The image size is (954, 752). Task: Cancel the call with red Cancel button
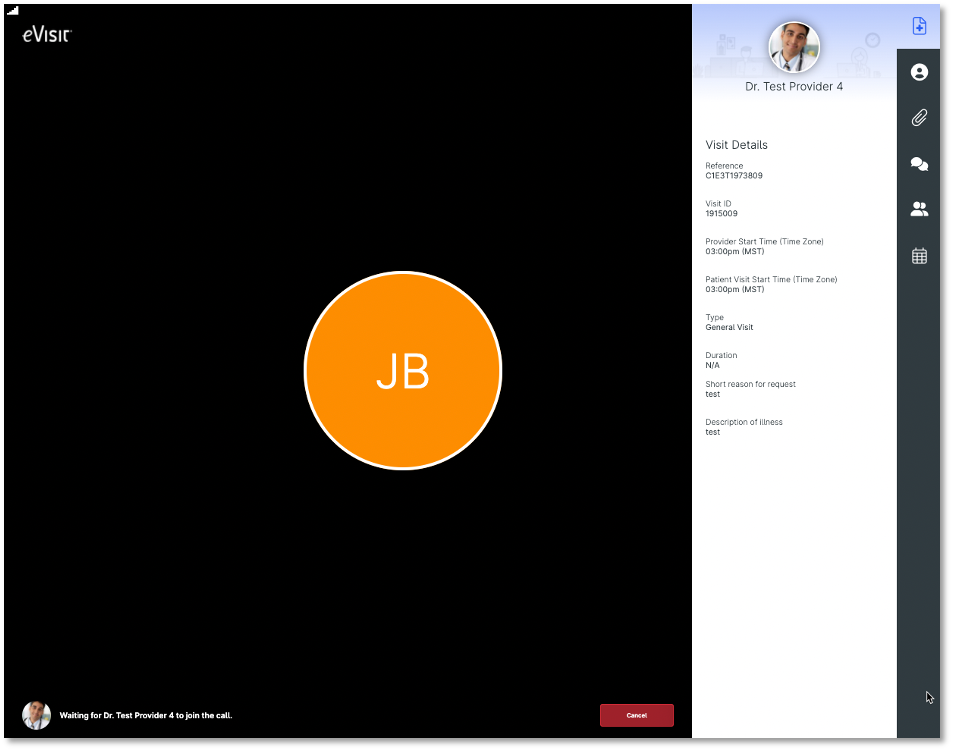pyautogui.click(x=636, y=715)
